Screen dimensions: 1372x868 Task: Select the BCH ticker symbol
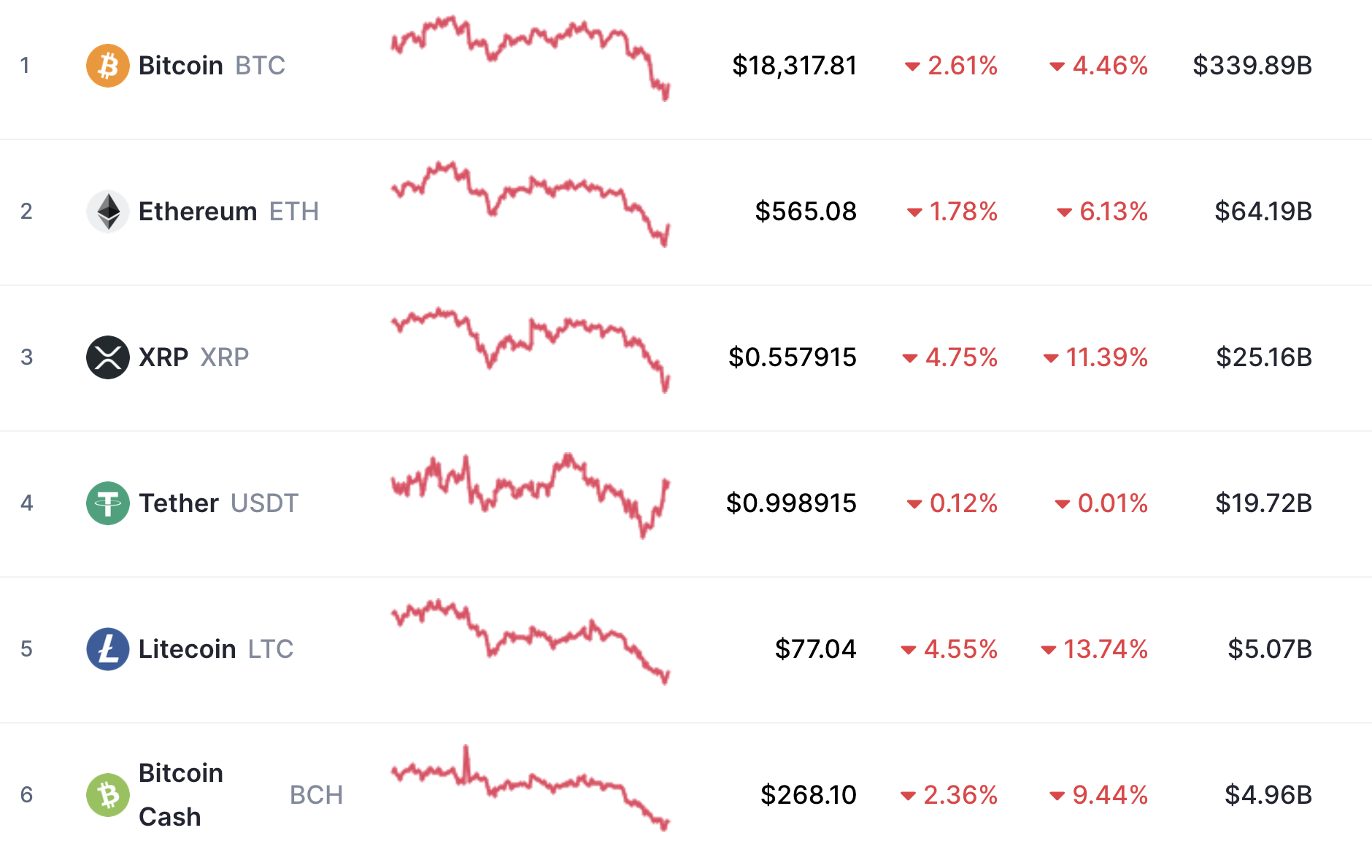coord(316,795)
